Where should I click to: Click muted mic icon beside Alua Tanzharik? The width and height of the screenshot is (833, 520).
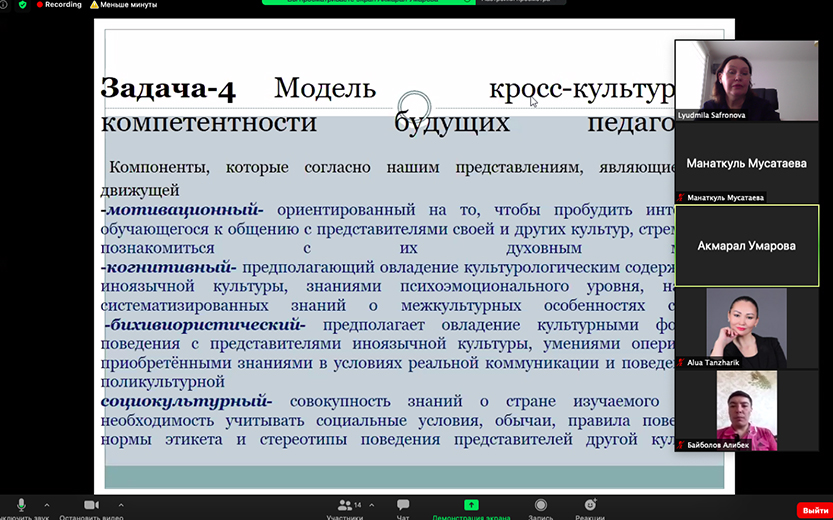pyautogui.click(x=681, y=362)
